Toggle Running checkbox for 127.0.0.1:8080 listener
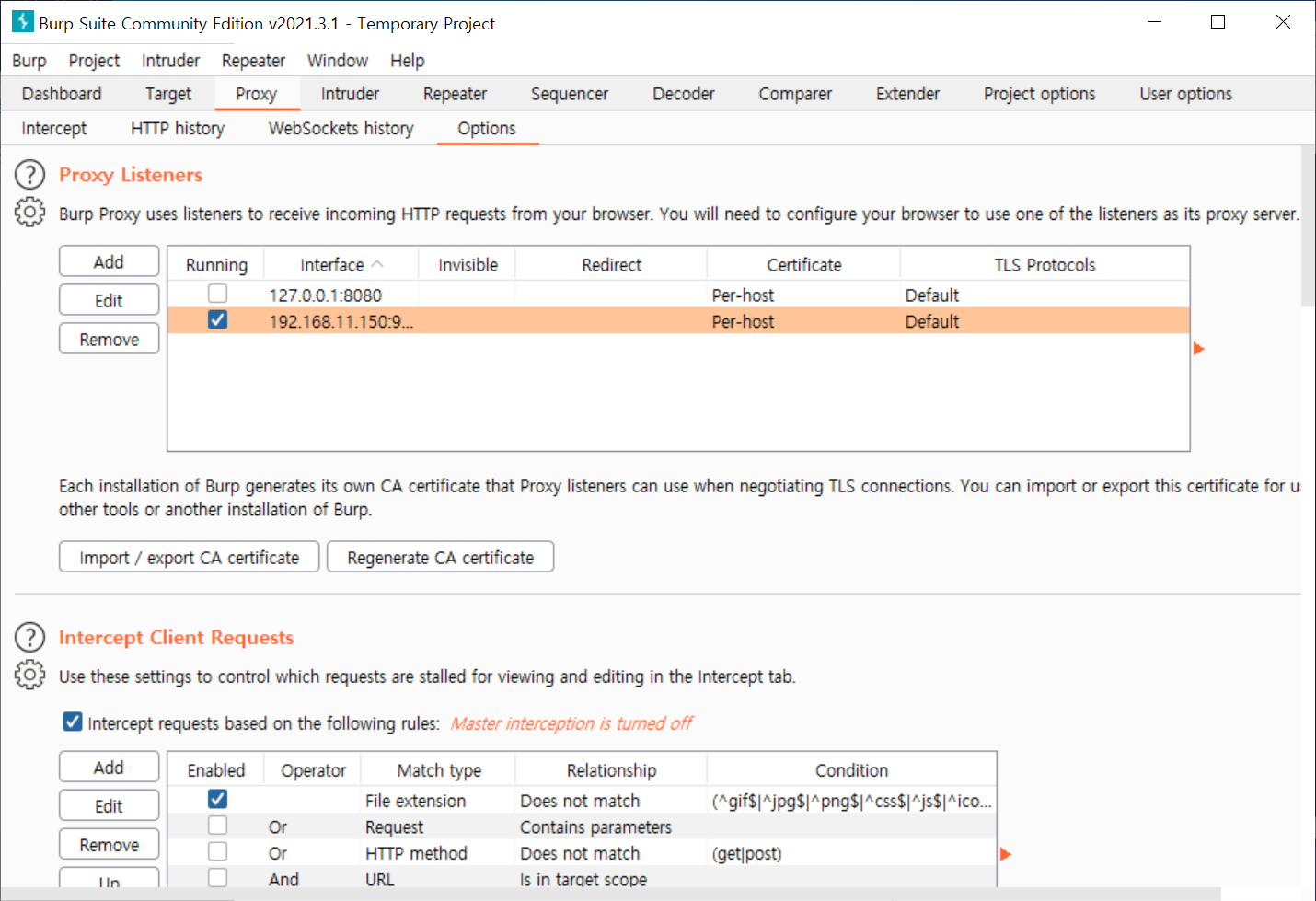Viewport: 1316px width, 901px height. click(x=217, y=294)
